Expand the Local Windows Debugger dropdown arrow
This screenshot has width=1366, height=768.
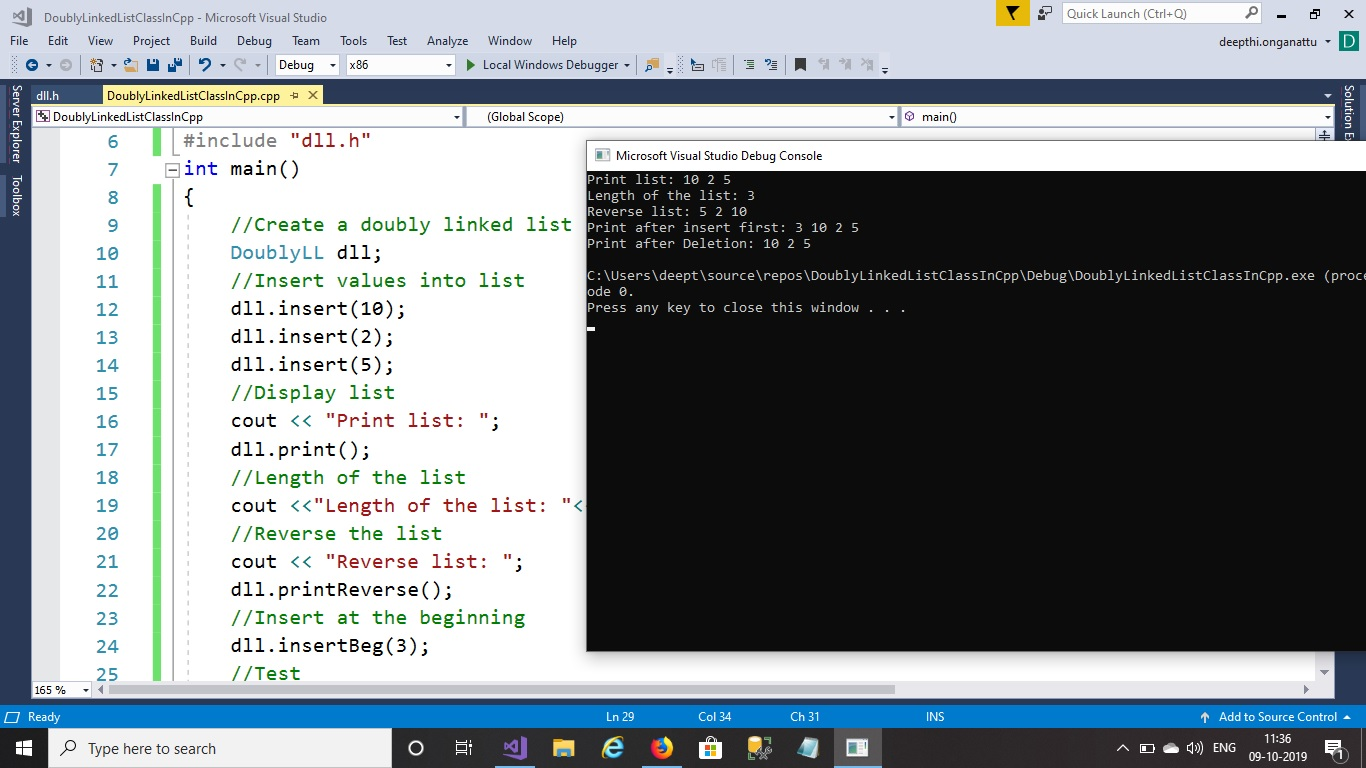pyautogui.click(x=627, y=65)
